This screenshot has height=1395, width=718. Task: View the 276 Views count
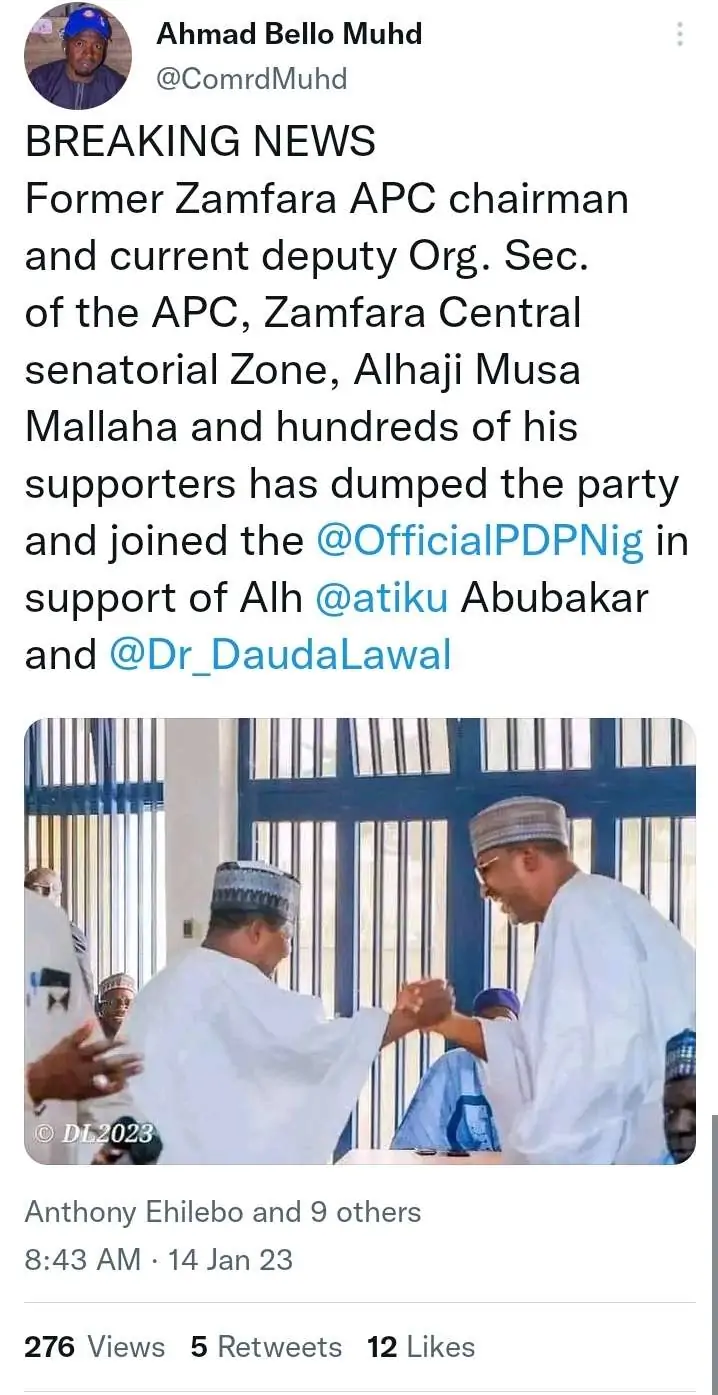click(94, 1347)
